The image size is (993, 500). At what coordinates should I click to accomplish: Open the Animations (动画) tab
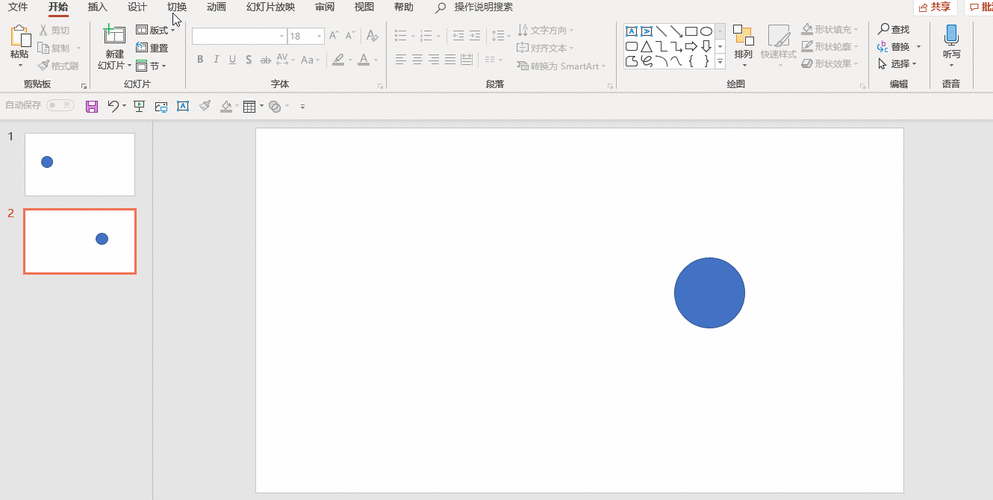(x=216, y=7)
